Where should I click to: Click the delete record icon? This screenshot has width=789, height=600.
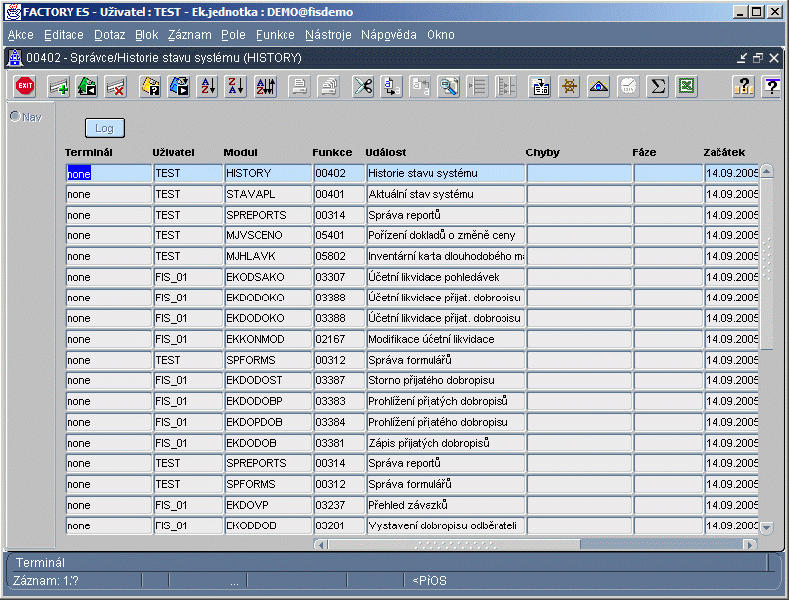(115, 87)
